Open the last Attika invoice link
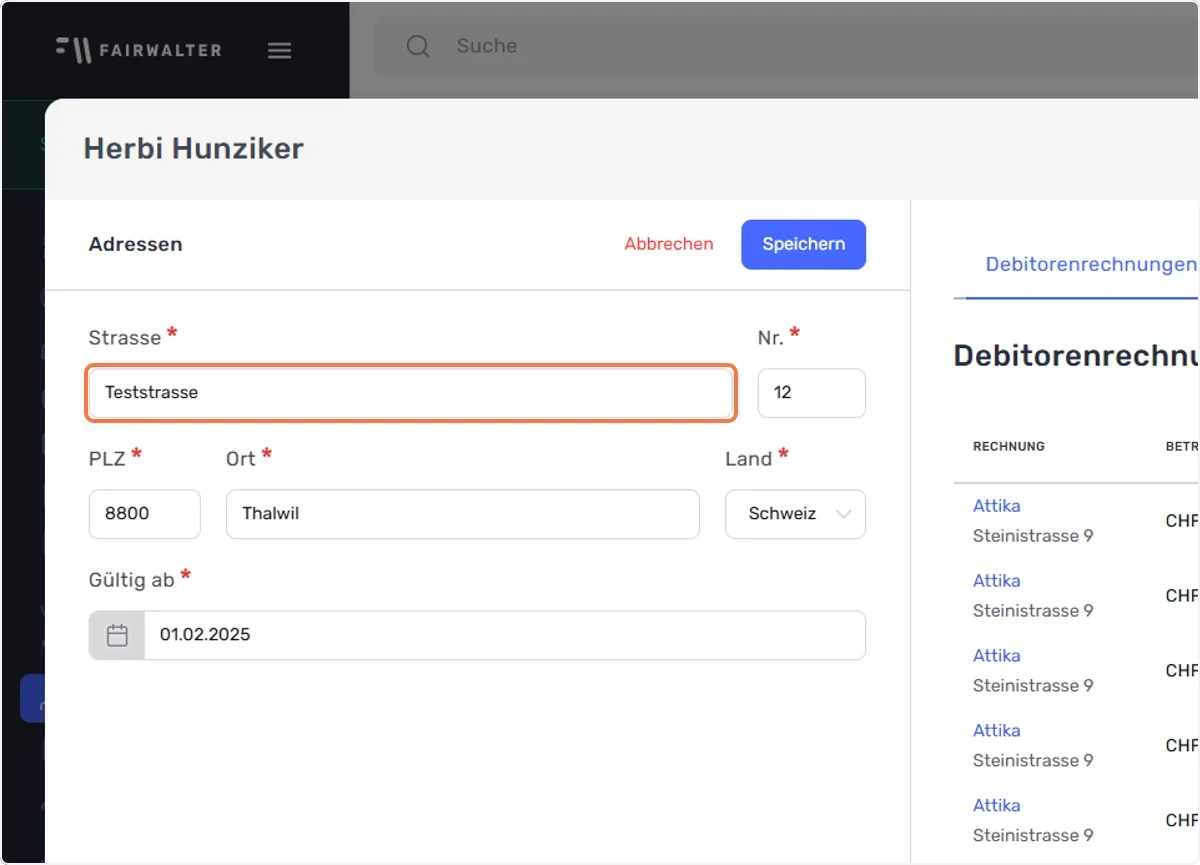 tap(996, 806)
